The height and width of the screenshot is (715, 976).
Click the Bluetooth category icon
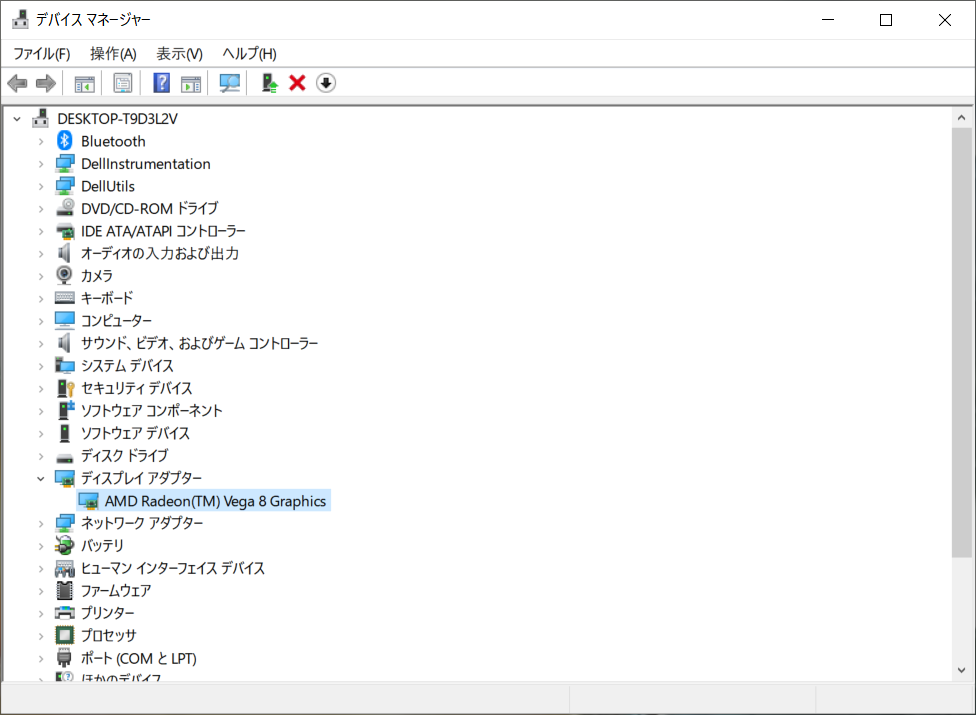point(65,141)
